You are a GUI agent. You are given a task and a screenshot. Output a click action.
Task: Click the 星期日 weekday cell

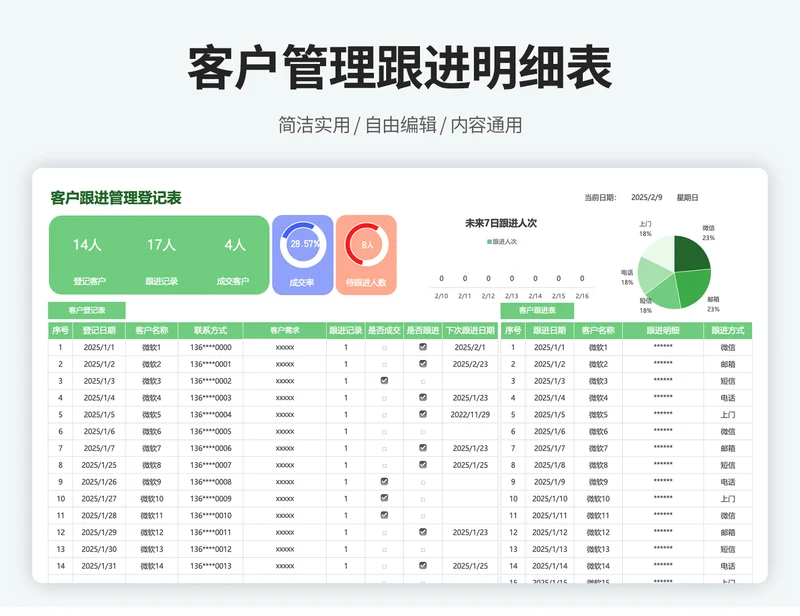(x=687, y=198)
